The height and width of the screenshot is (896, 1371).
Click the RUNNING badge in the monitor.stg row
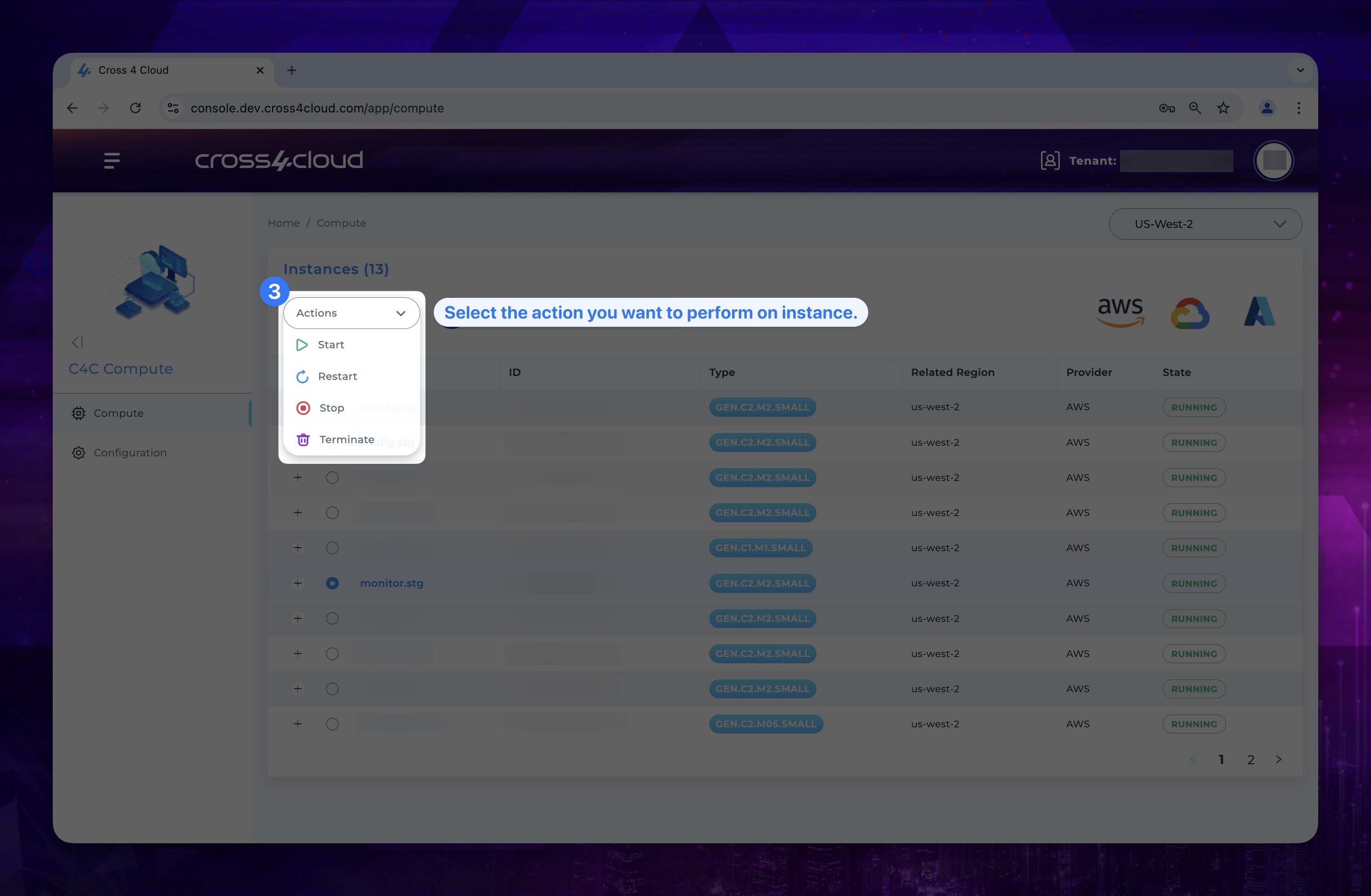(x=1193, y=584)
